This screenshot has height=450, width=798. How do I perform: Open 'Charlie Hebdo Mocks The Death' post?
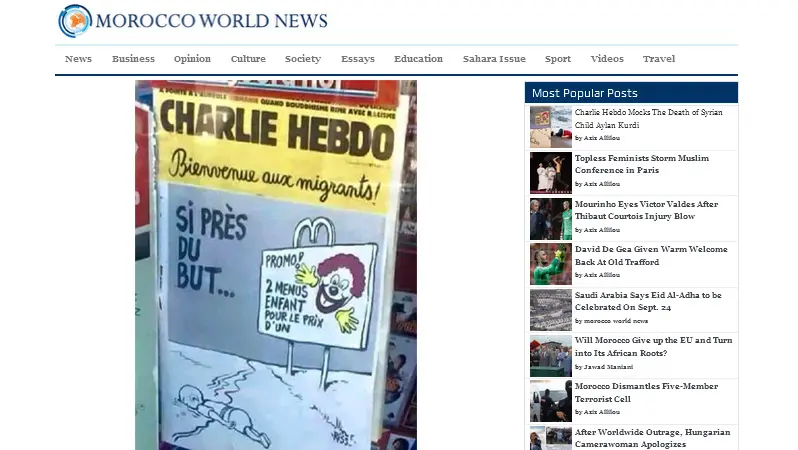point(648,119)
